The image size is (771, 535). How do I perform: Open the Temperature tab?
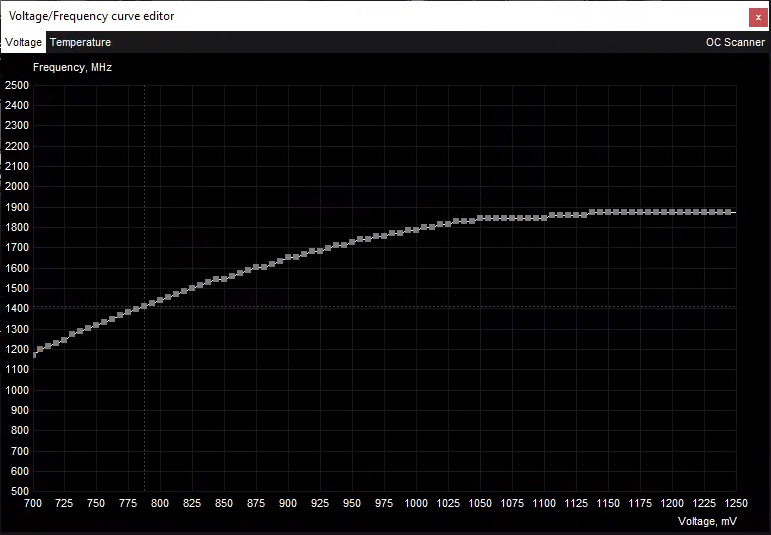pos(80,42)
